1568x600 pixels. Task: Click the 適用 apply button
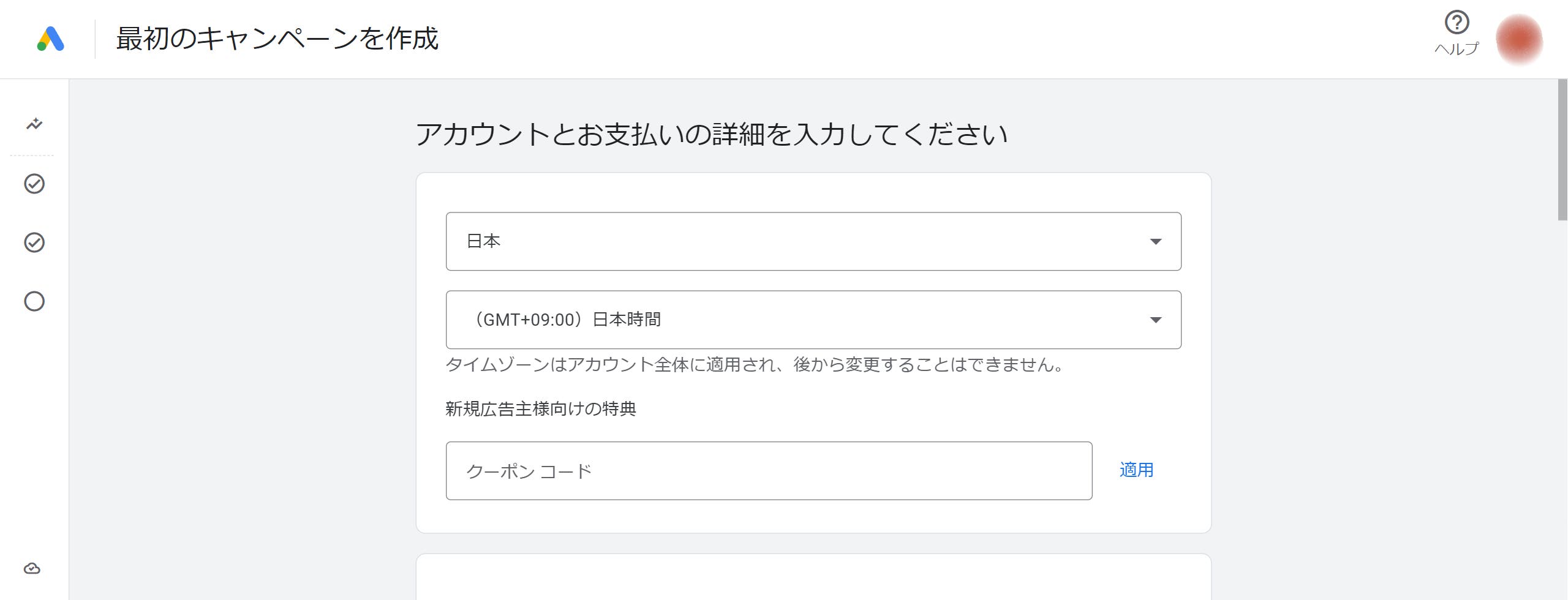(x=1136, y=470)
